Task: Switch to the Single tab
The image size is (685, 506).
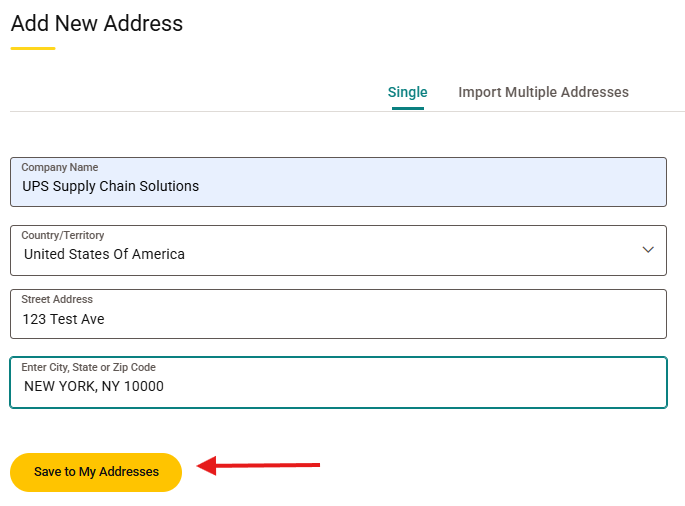Action: 408,92
